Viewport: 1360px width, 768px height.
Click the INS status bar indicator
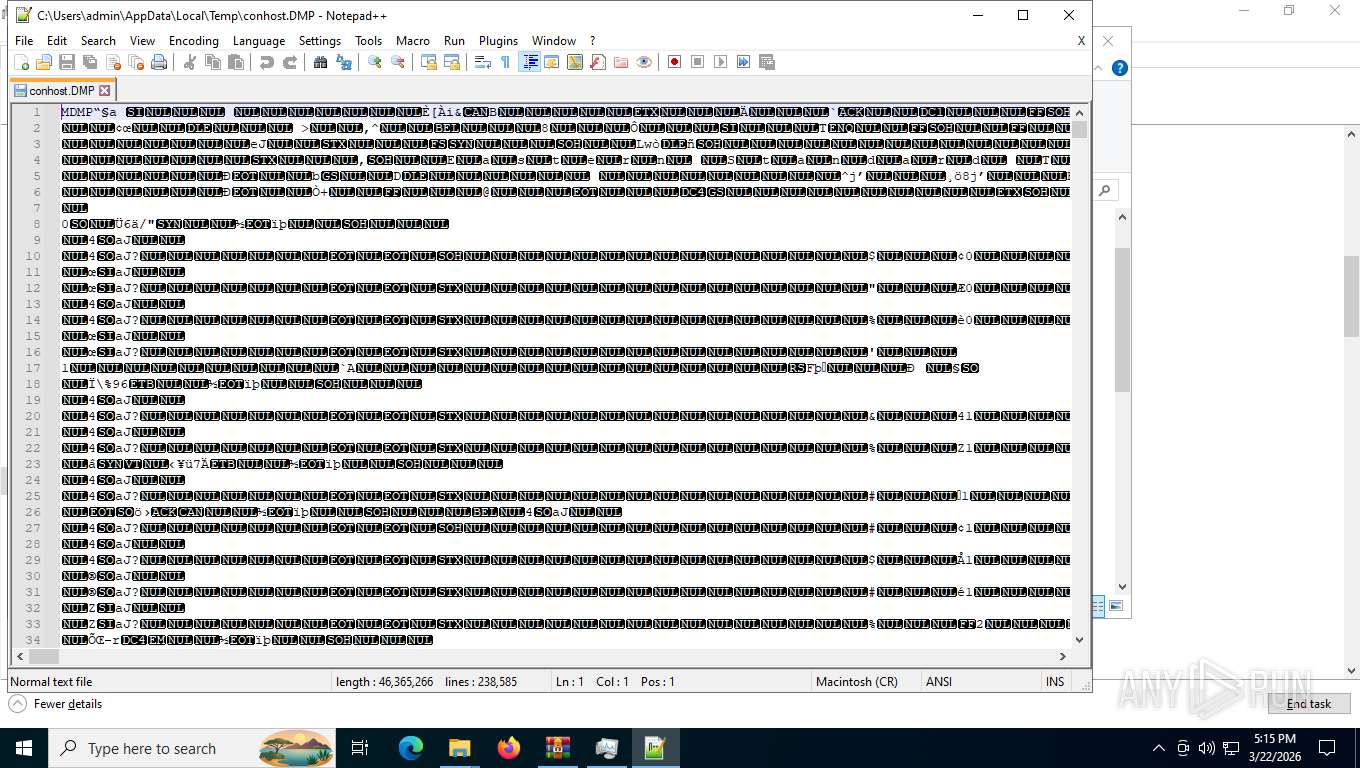pos(1055,681)
